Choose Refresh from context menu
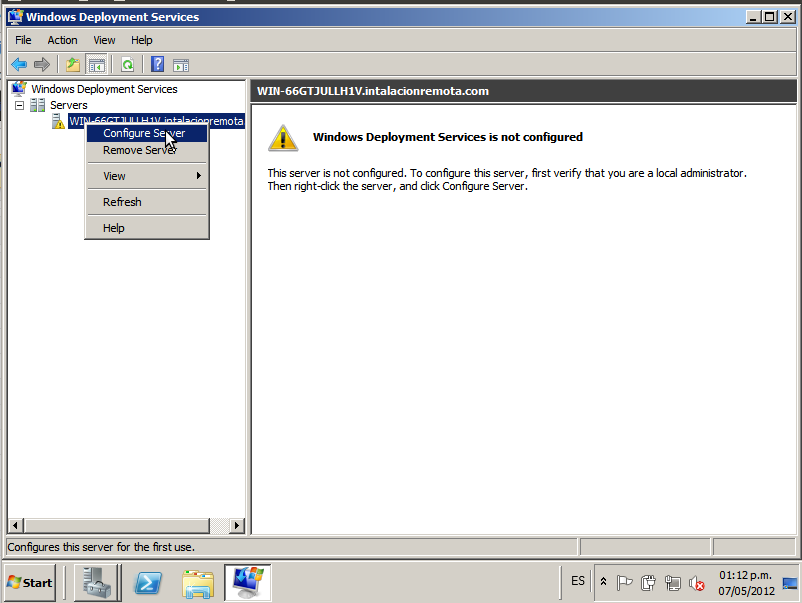The height and width of the screenshot is (603, 802). (147, 202)
